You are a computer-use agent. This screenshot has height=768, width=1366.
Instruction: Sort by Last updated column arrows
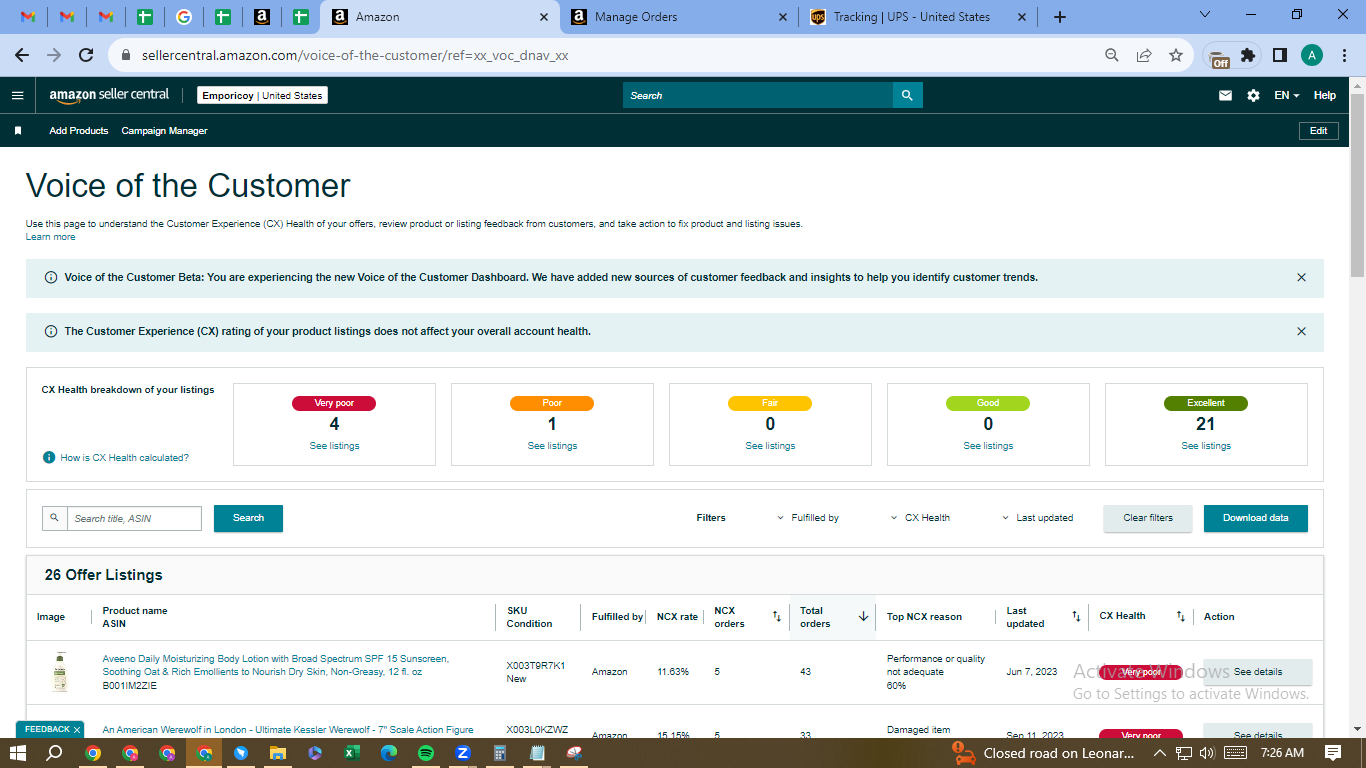[1076, 617]
